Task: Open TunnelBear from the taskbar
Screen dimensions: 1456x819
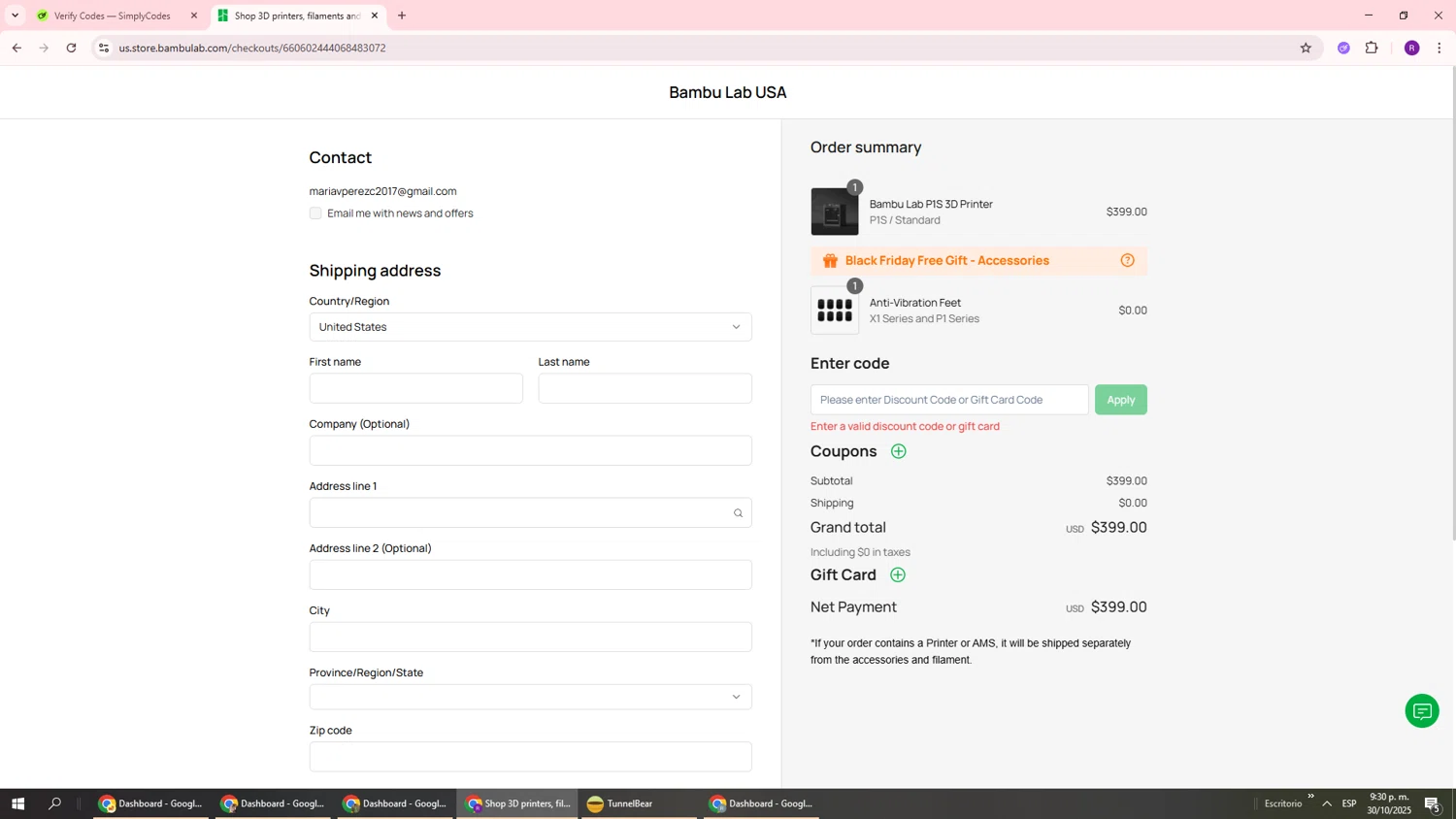Action: coord(639,803)
